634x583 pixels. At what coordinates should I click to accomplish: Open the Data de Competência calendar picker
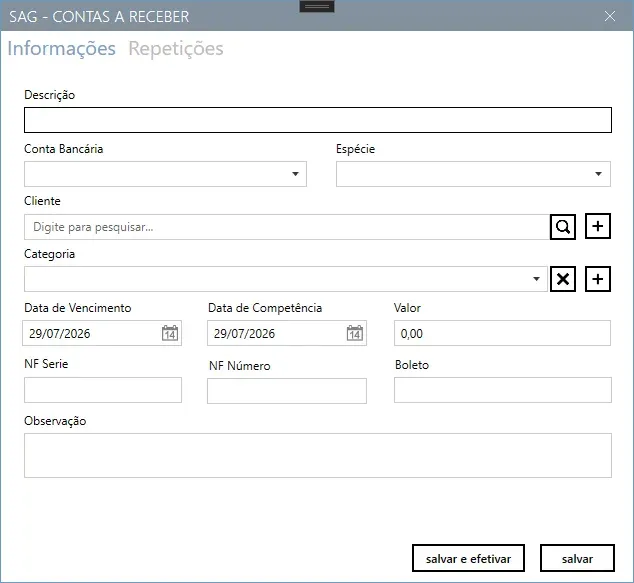tap(355, 333)
